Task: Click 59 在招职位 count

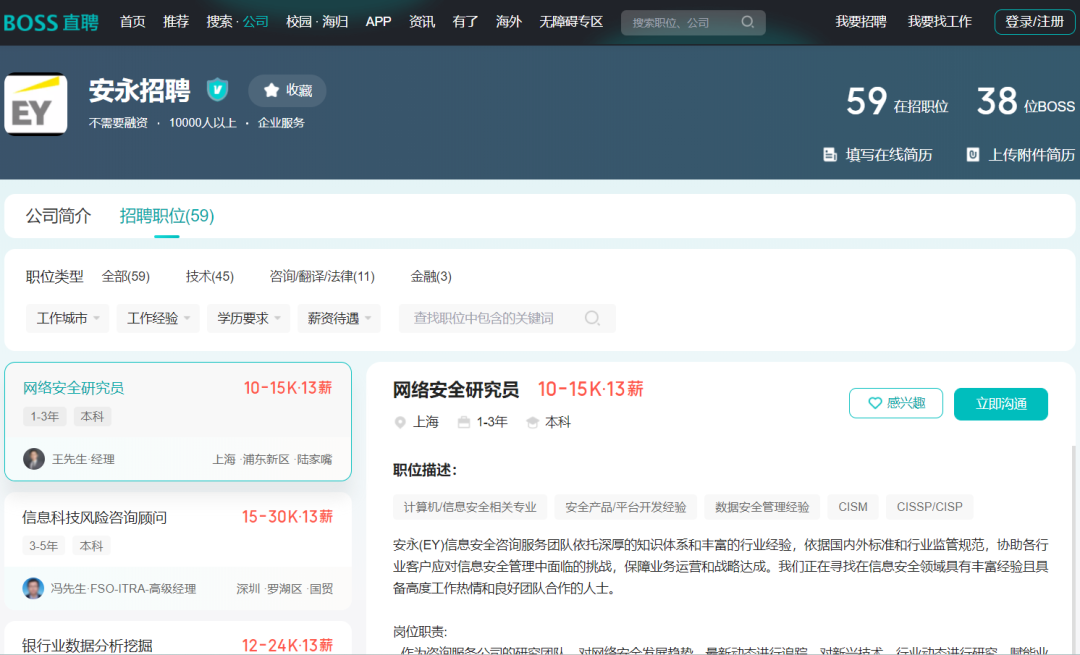Action: 897,102
